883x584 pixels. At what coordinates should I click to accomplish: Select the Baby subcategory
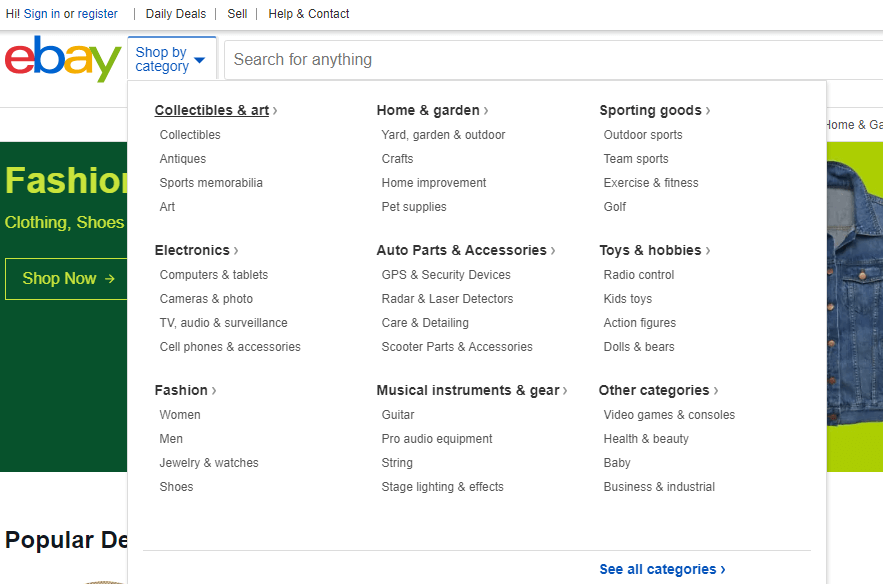(x=617, y=463)
